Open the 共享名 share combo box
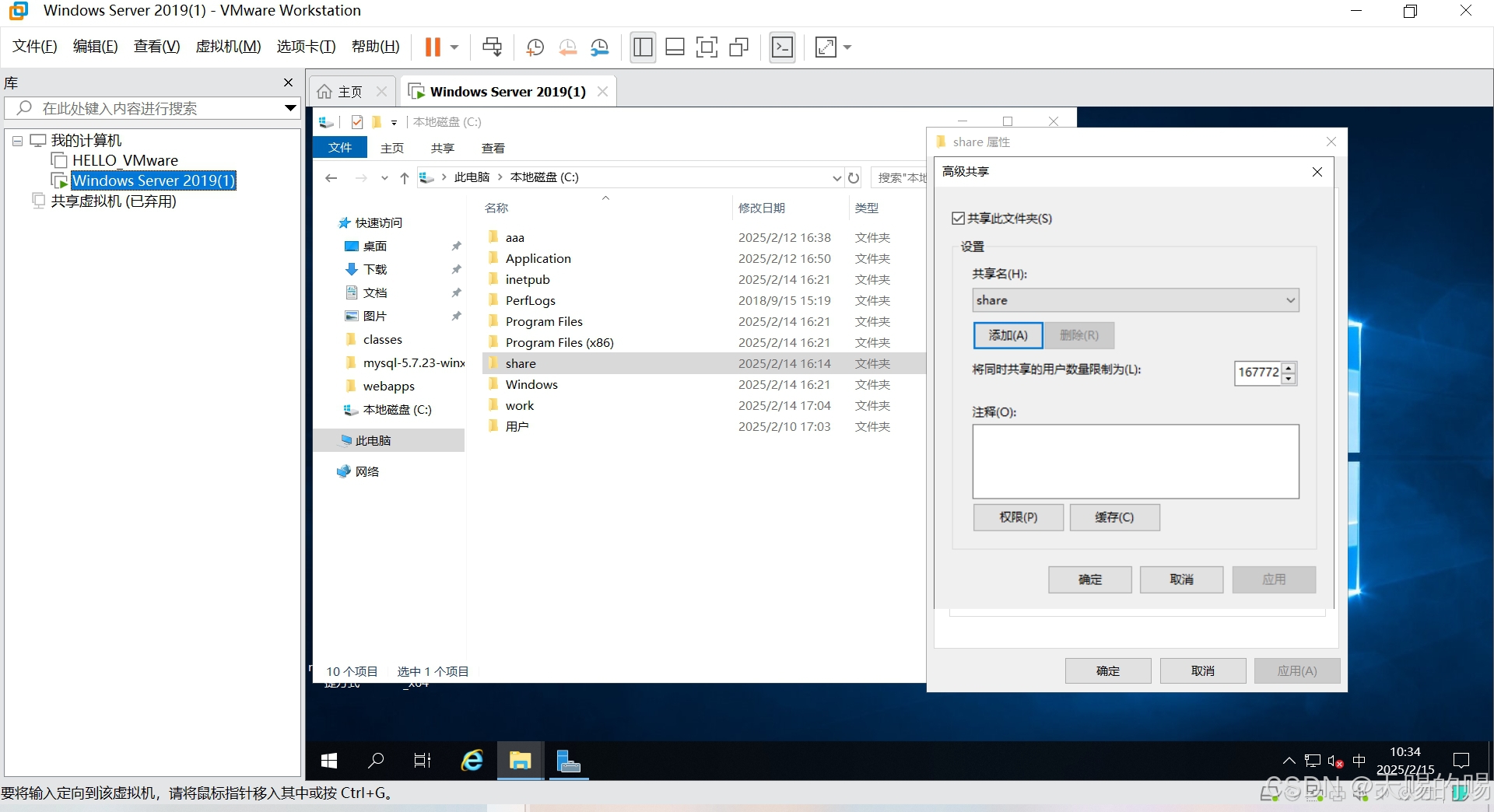 pos(1135,300)
